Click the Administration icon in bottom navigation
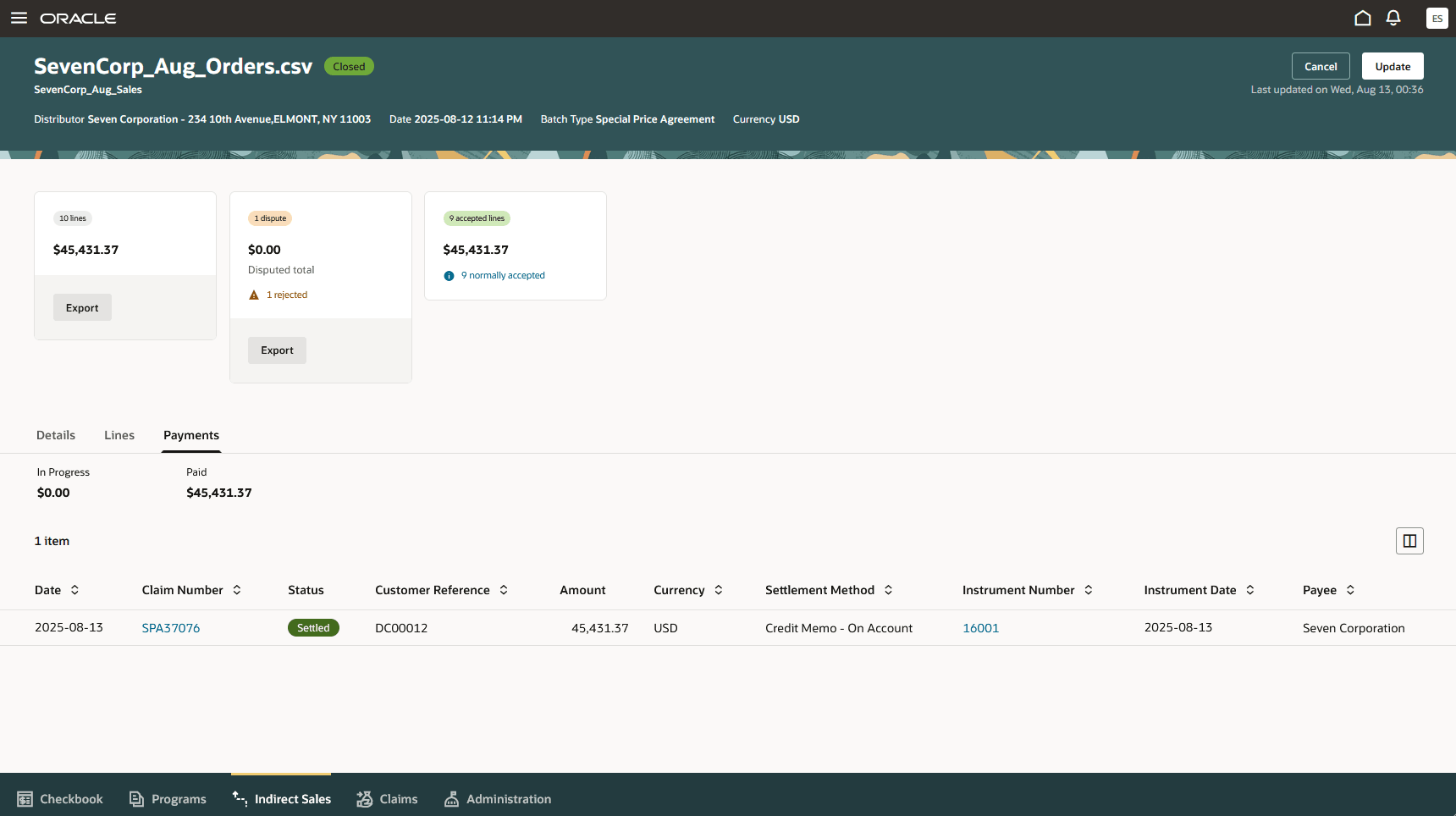 (x=452, y=799)
